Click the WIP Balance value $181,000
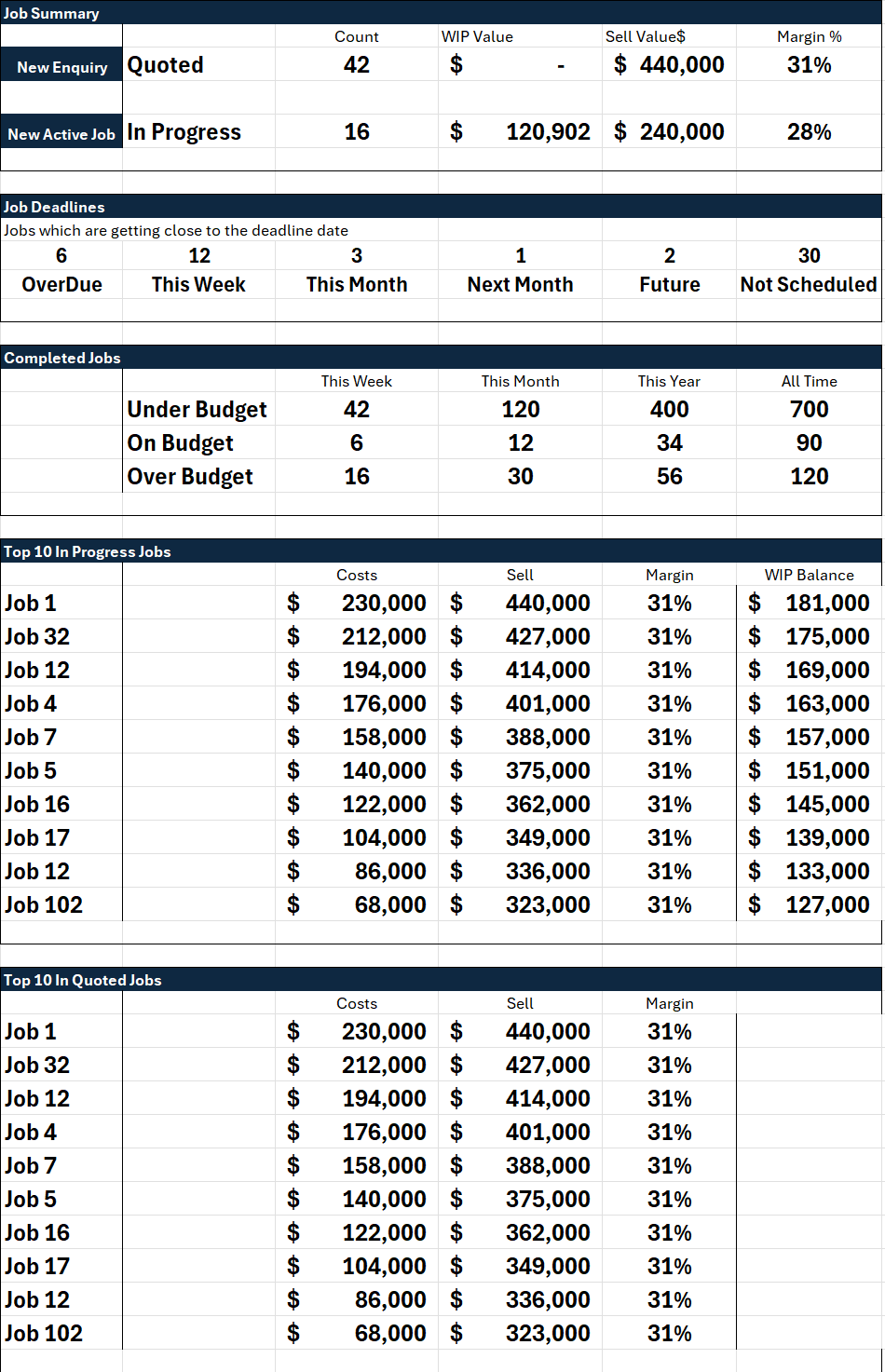885x1372 pixels. 809,604
